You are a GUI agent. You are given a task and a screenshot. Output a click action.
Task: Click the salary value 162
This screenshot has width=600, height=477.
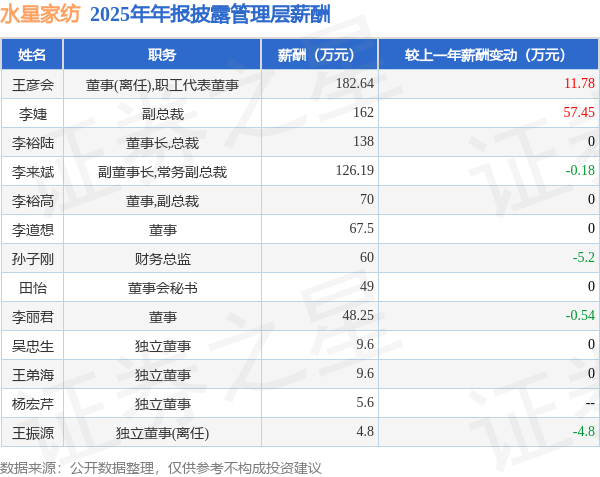[x=364, y=112]
